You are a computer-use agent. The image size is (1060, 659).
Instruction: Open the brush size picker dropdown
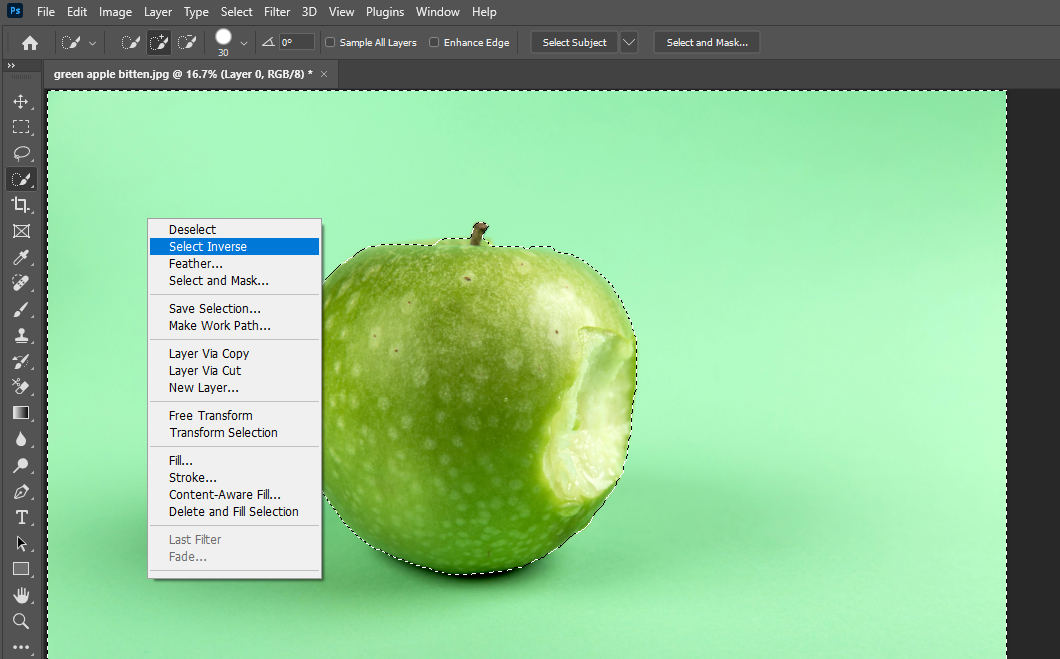pyautogui.click(x=243, y=43)
